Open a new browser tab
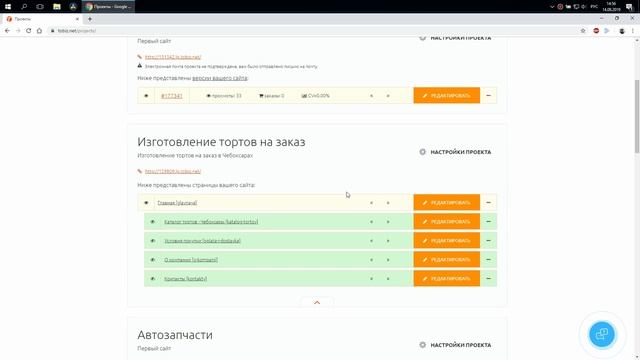The width and height of the screenshot is (640, 360). 90,19
